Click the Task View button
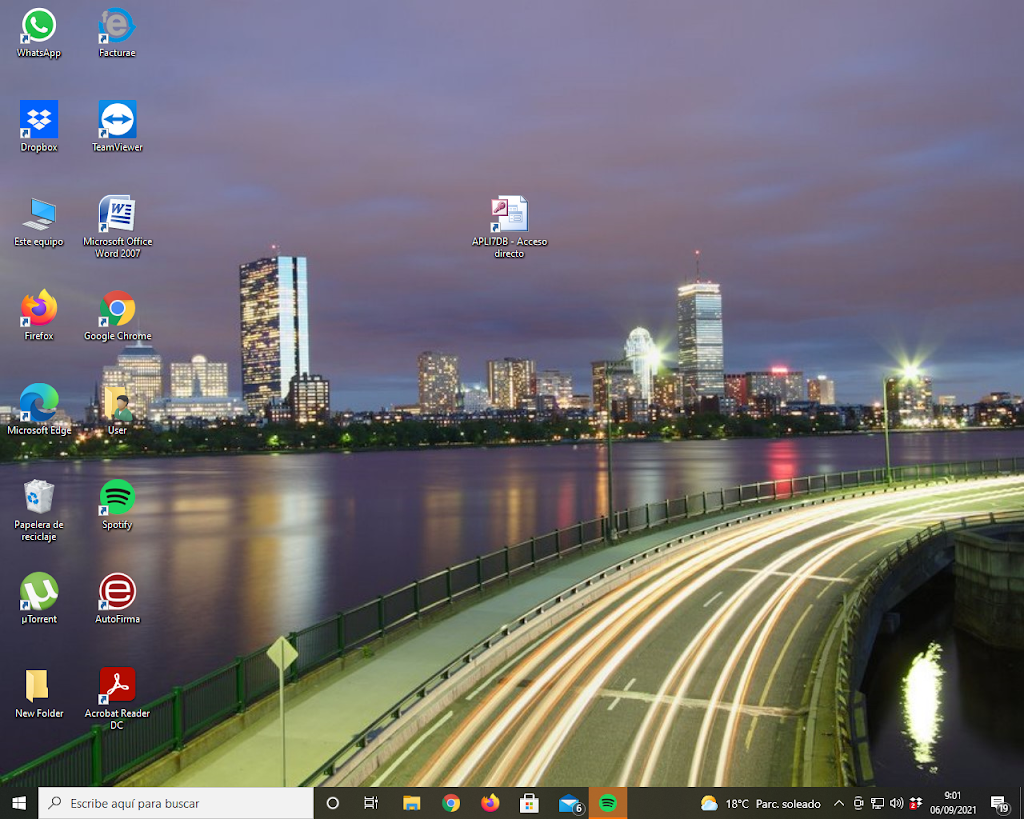The height and width of the screenshot is (819, 1024). [x=371, y=803]
